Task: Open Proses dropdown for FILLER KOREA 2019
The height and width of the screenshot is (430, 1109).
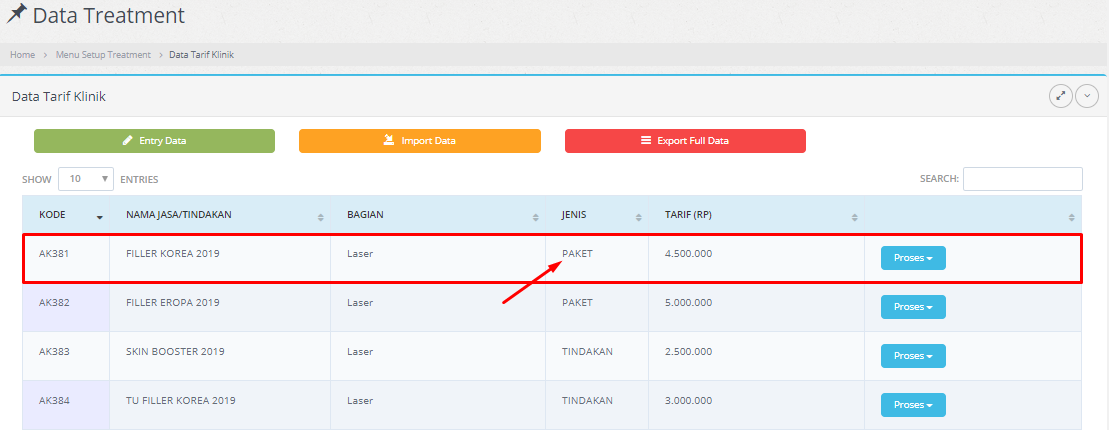Action: point(913,258)
